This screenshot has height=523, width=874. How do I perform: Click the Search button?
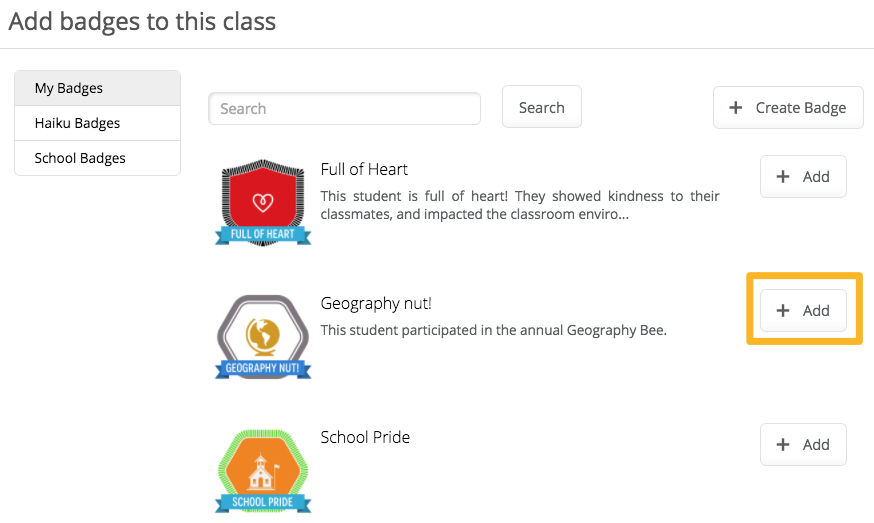[x=542, y=107]
